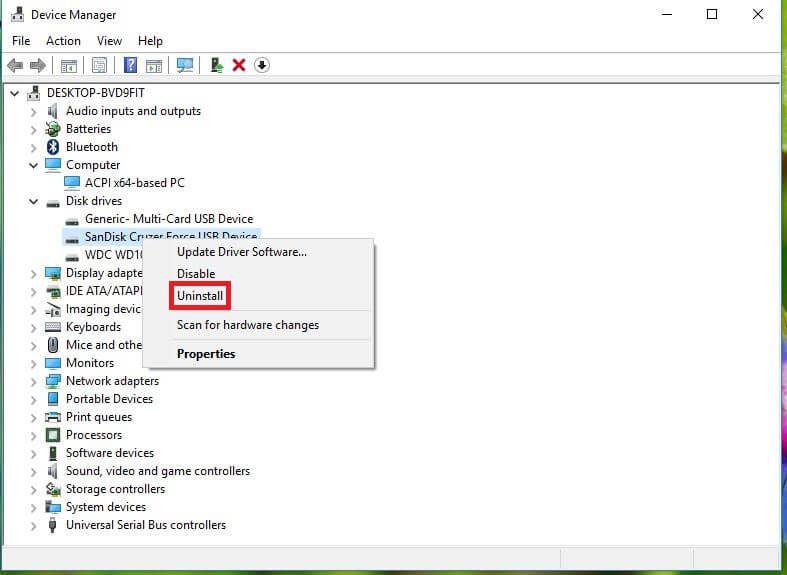
Task: Click Scan for hardware changes monitor icon
Action: [x=184, y=65]
